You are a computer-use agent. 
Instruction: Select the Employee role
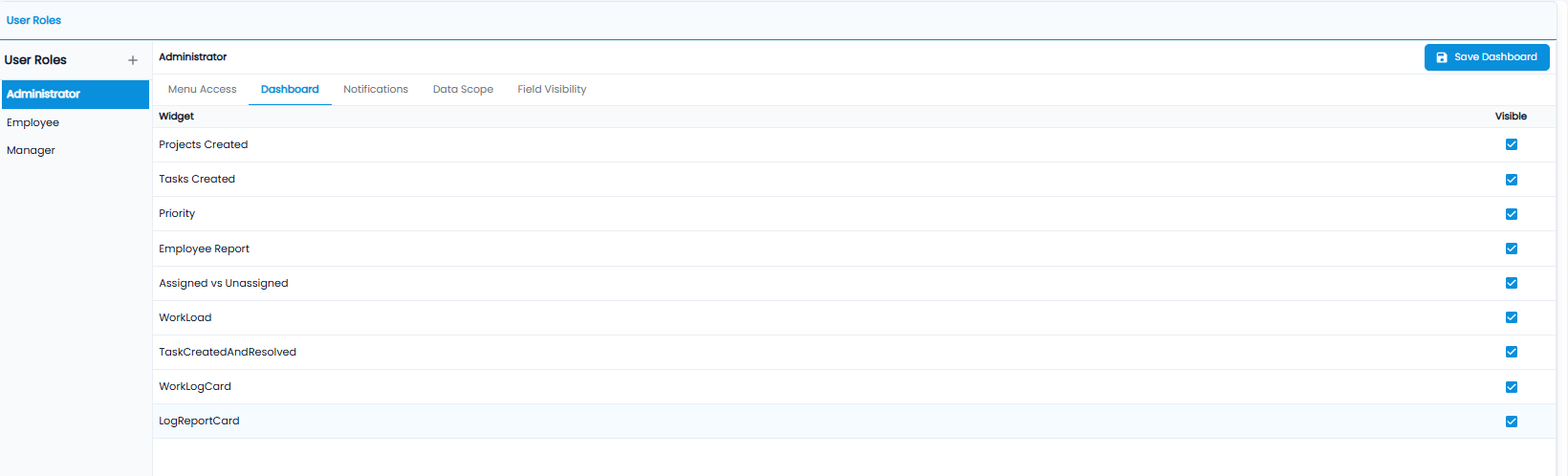click(x=75, y=122)
